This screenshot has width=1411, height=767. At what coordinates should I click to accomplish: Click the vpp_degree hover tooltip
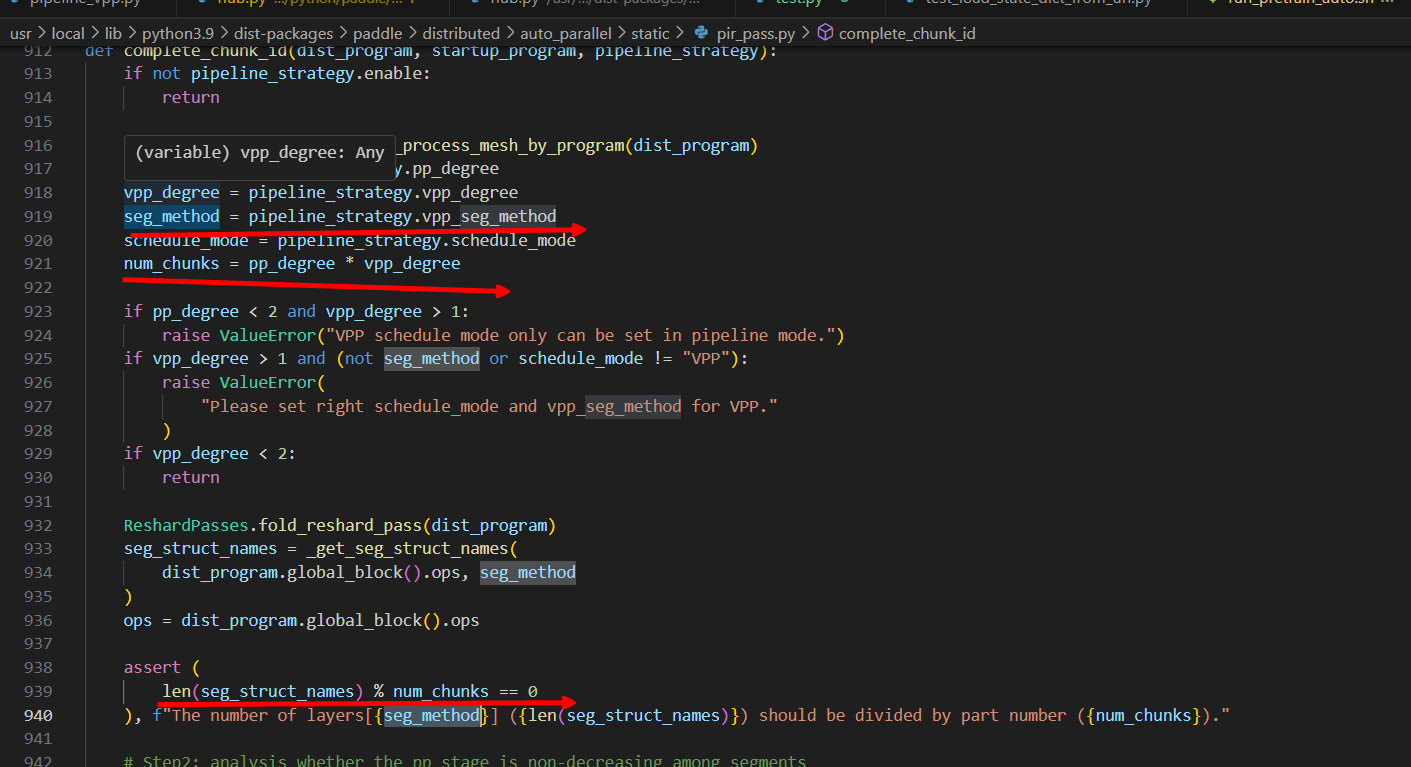coord(259,152)
